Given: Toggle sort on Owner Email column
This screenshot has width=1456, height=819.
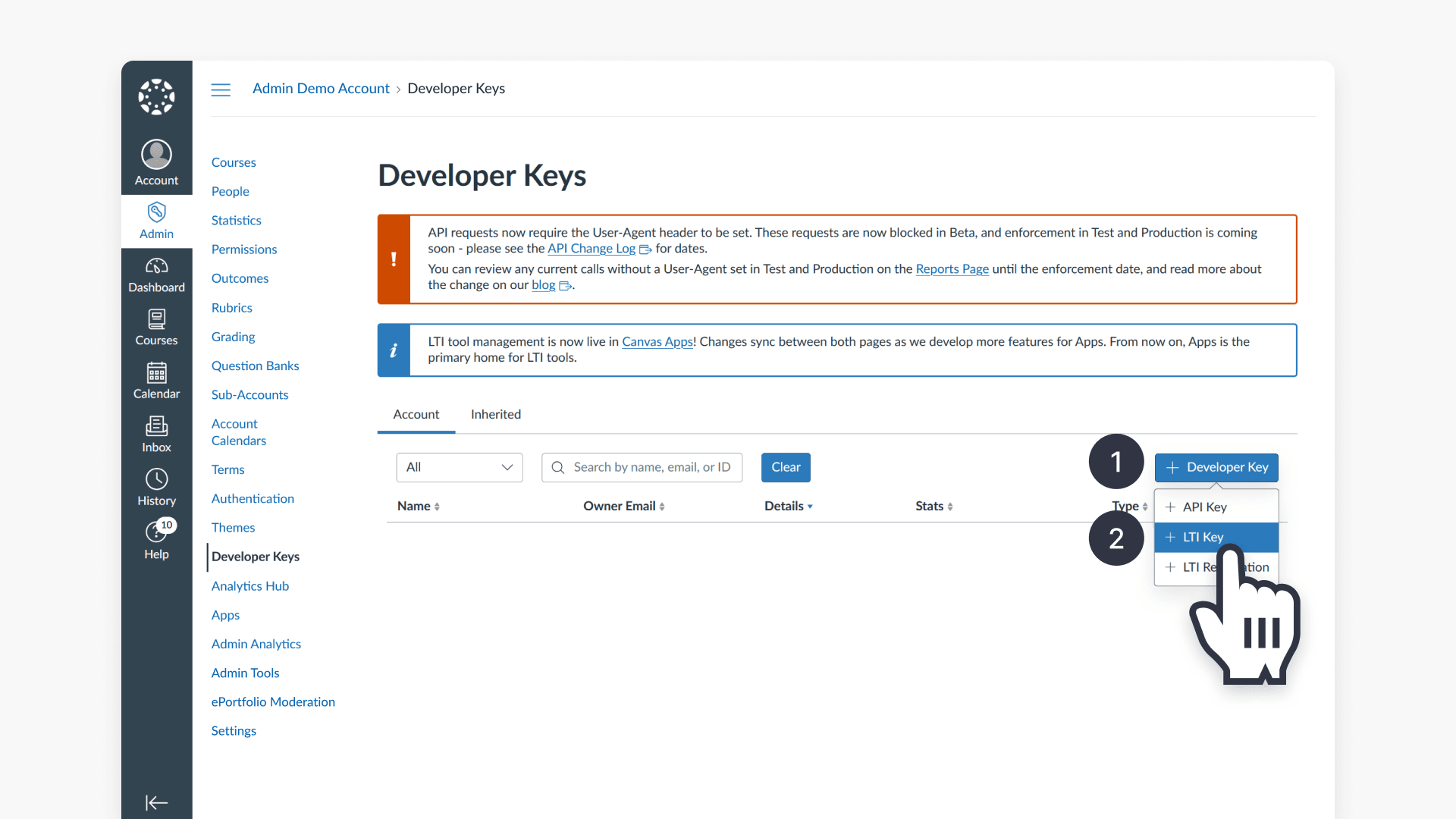Looking at the screenshot, I should point(663,506).
